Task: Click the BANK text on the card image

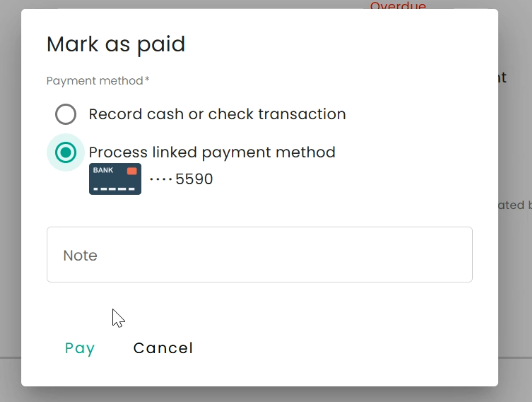Action: pos(103,170)
